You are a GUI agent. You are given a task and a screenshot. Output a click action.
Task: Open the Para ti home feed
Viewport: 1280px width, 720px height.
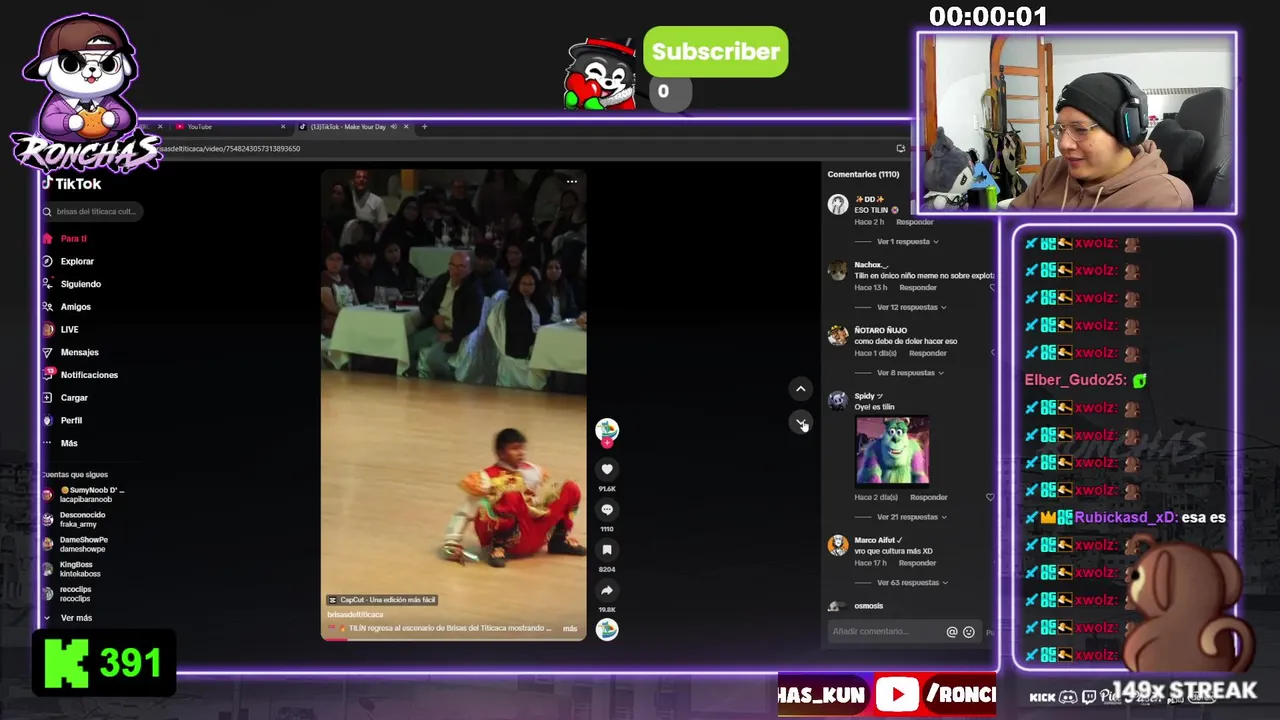click(66, 239)
